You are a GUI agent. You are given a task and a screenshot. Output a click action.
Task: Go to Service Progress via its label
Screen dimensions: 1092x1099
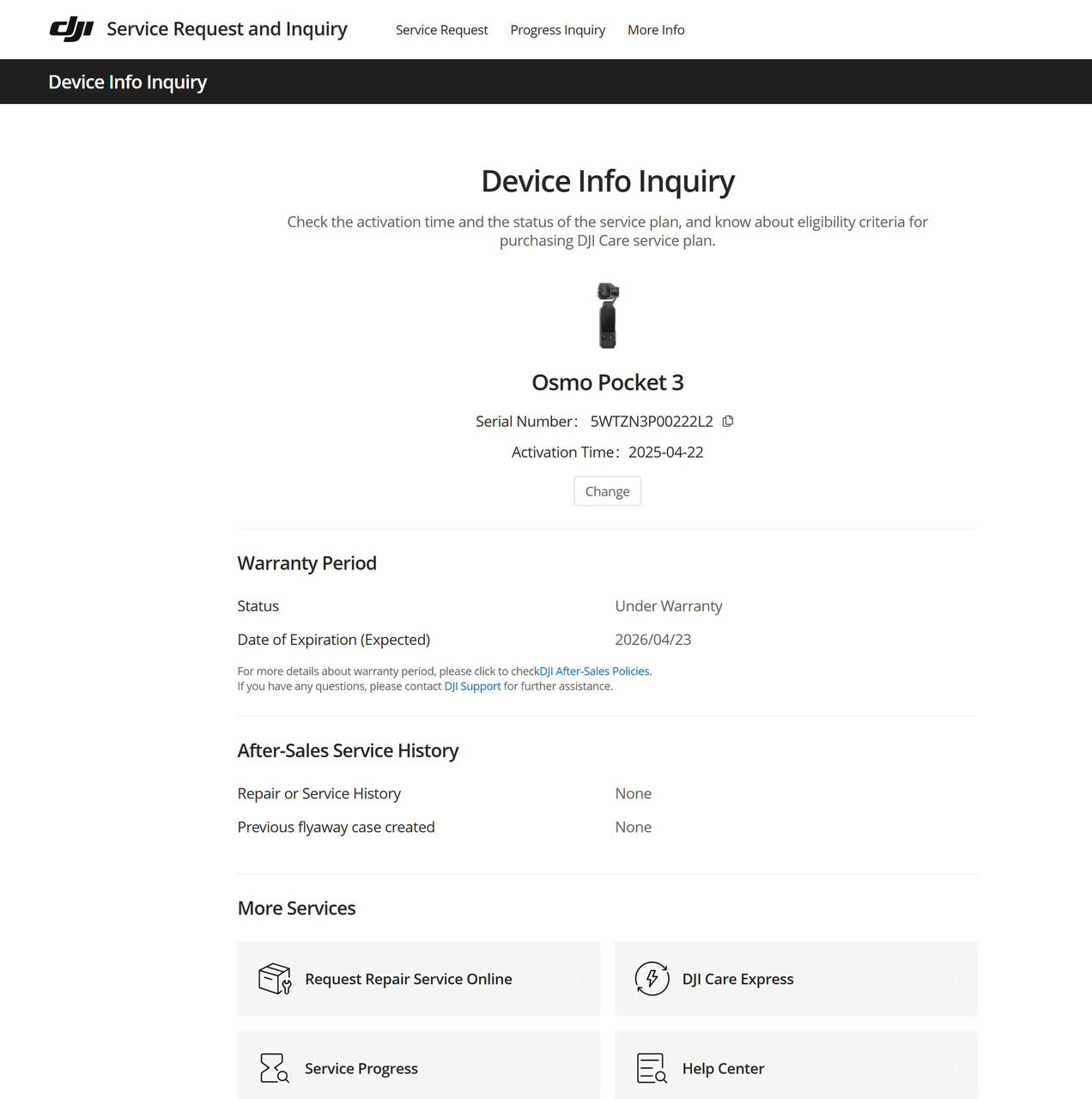pos(361,1068)
